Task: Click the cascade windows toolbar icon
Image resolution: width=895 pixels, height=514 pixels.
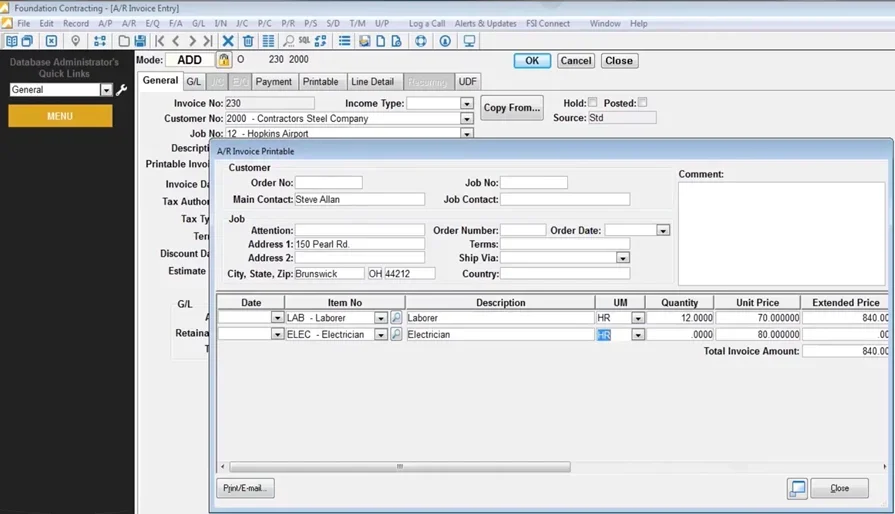Action: click(27, 41)
